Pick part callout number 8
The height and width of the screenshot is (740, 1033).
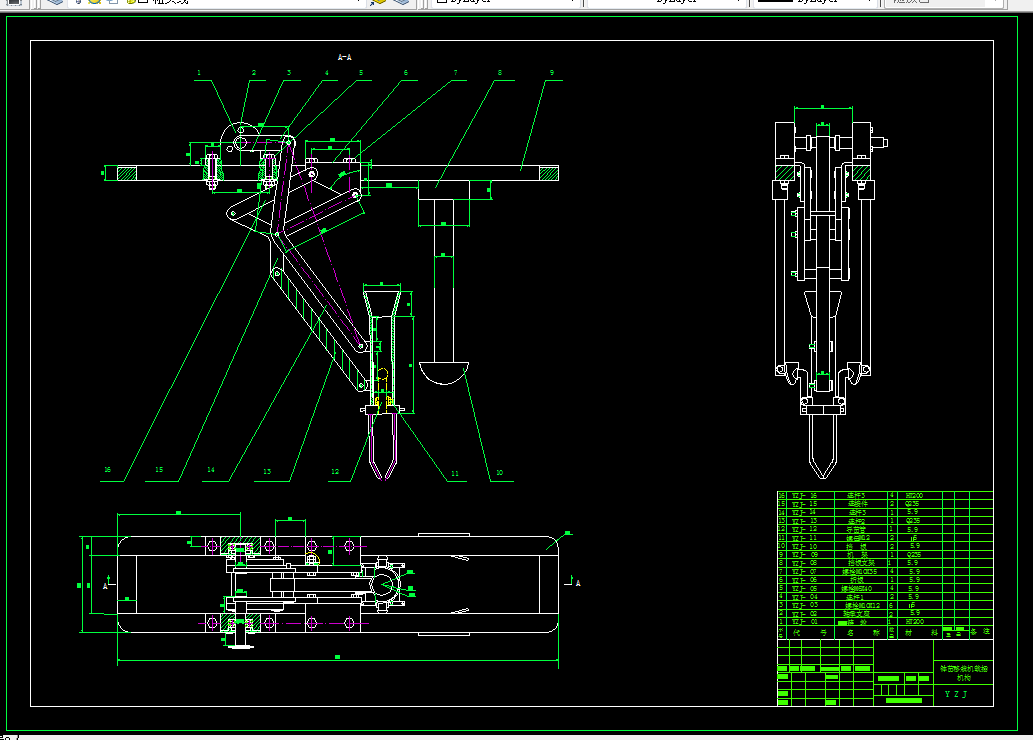pyautogui.click(x=499, y=73)
